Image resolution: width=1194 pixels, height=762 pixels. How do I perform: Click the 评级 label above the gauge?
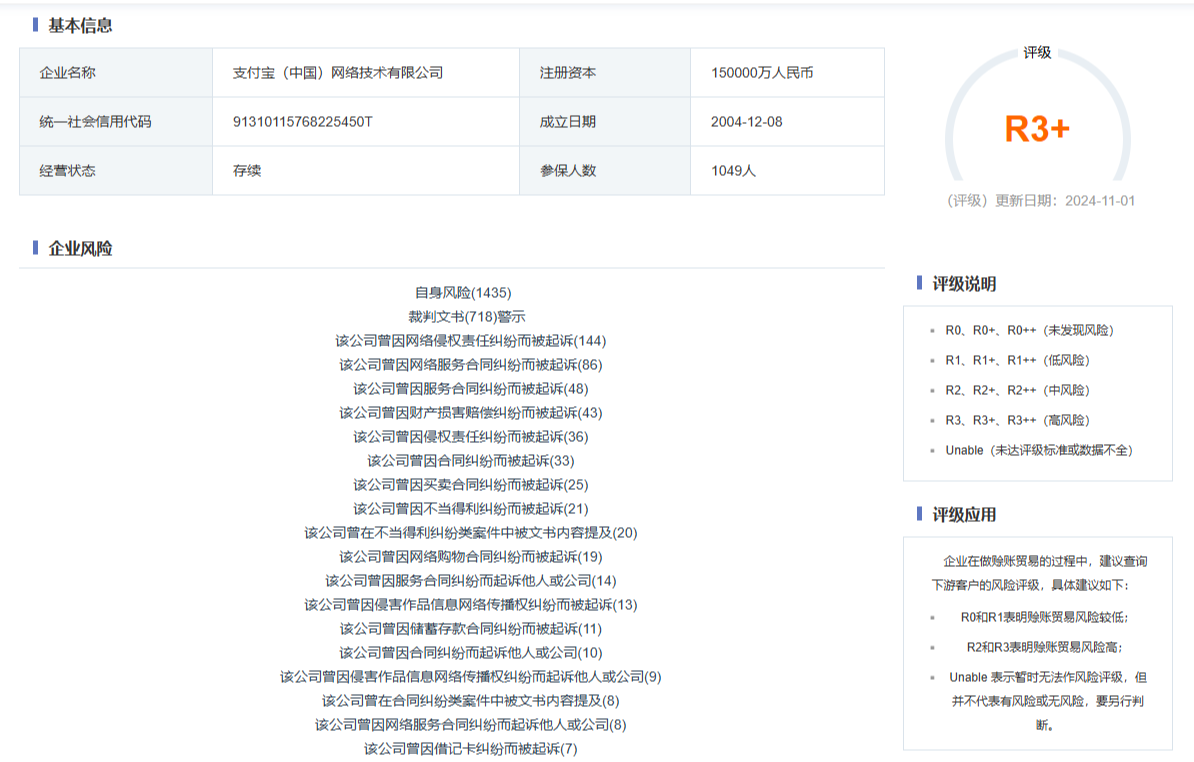pos(1037,53)
